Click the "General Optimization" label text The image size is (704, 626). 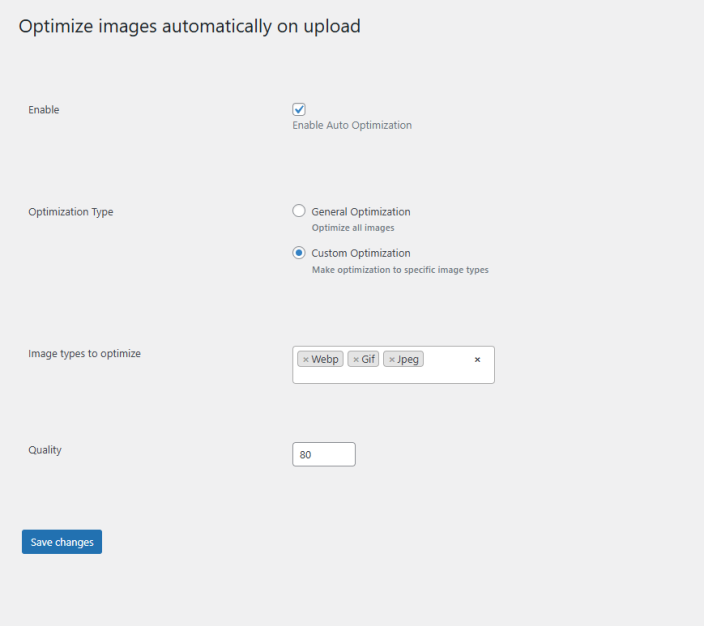point(361,212)
